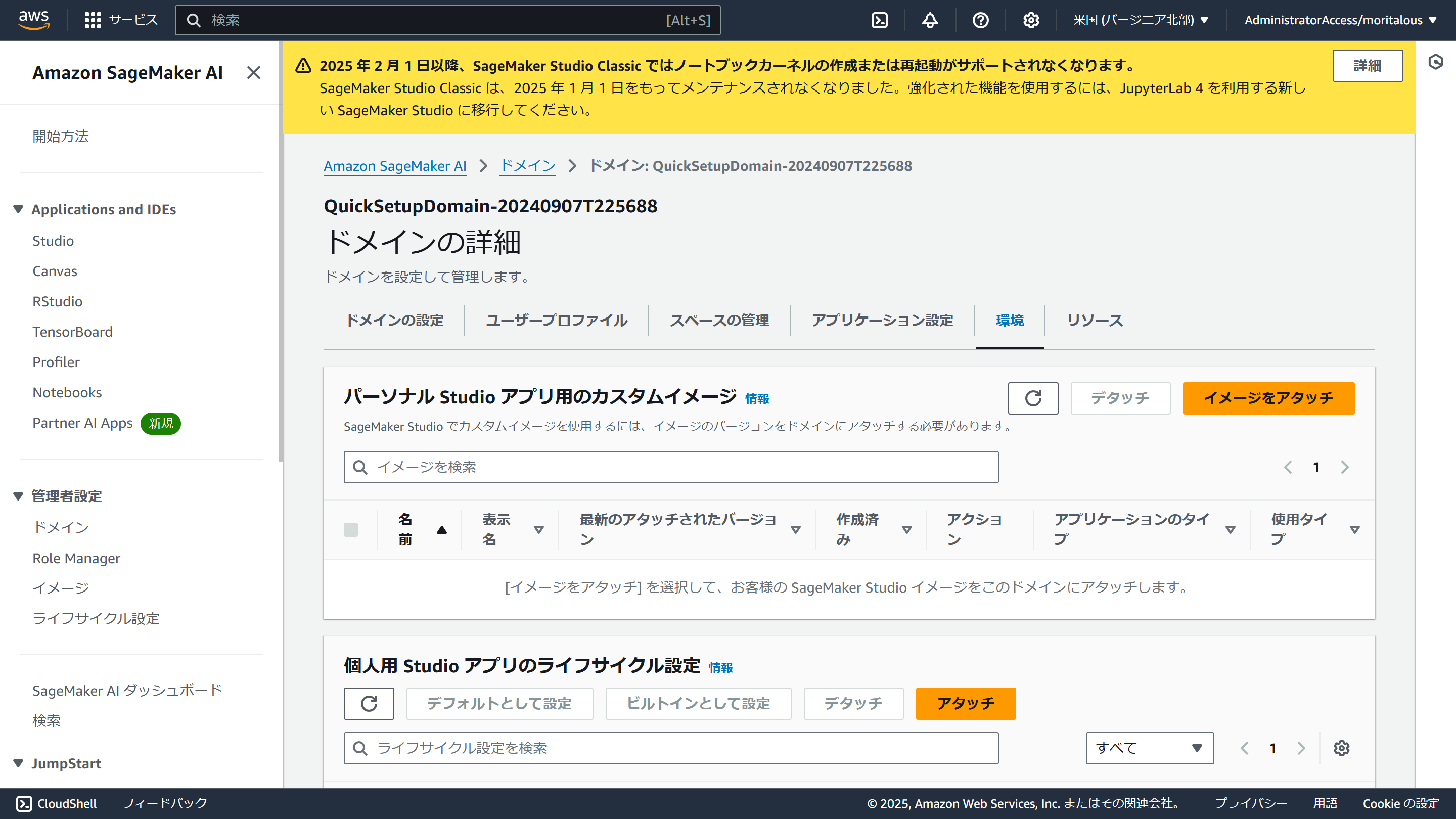The image size is (1456, 819).
Task: Open lifecycle settings table preferences gear
Action: coord(1341,748)
